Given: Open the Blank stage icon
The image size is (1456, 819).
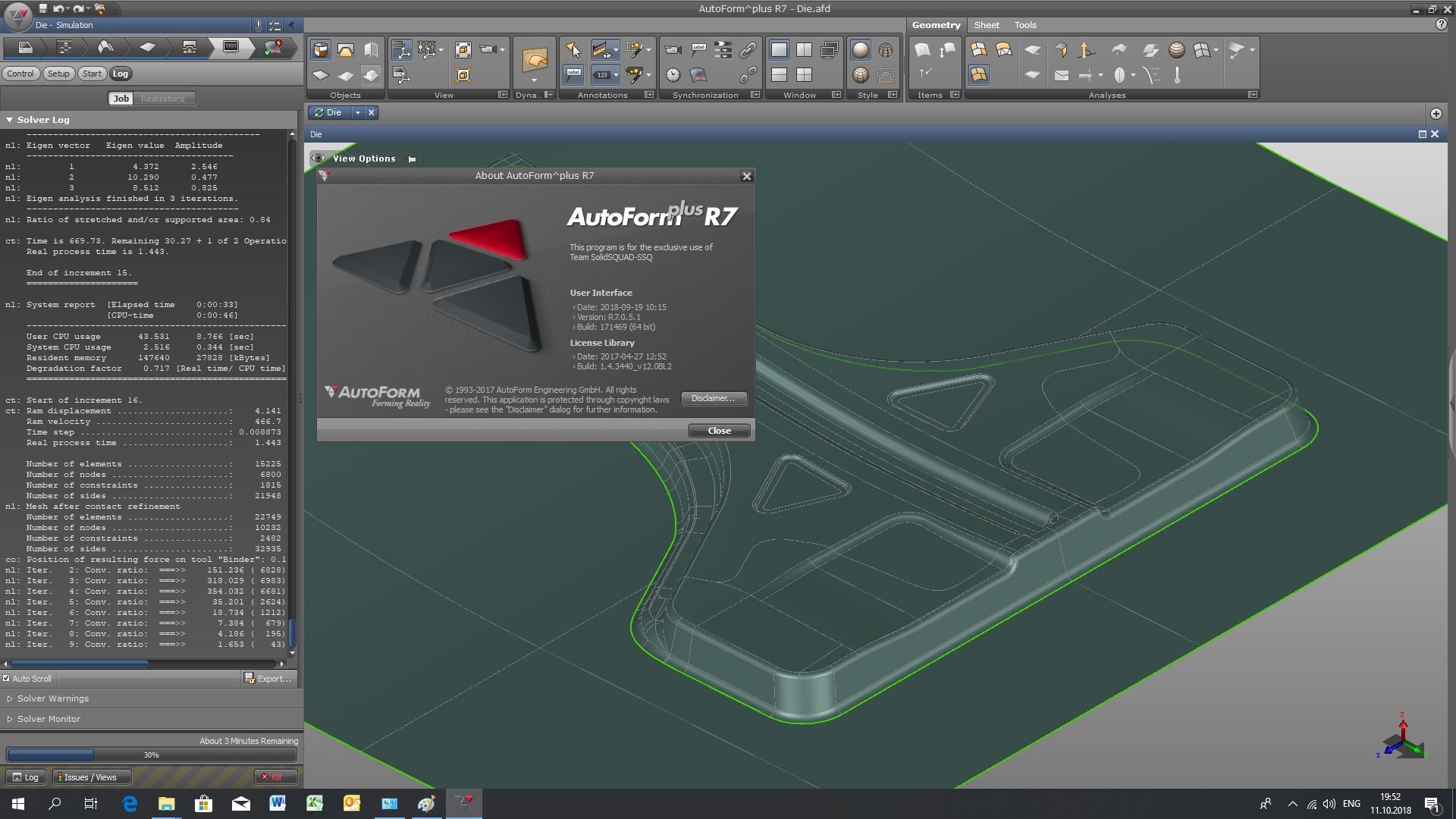Looking at the screenshot, I should (x=148, y=47).
